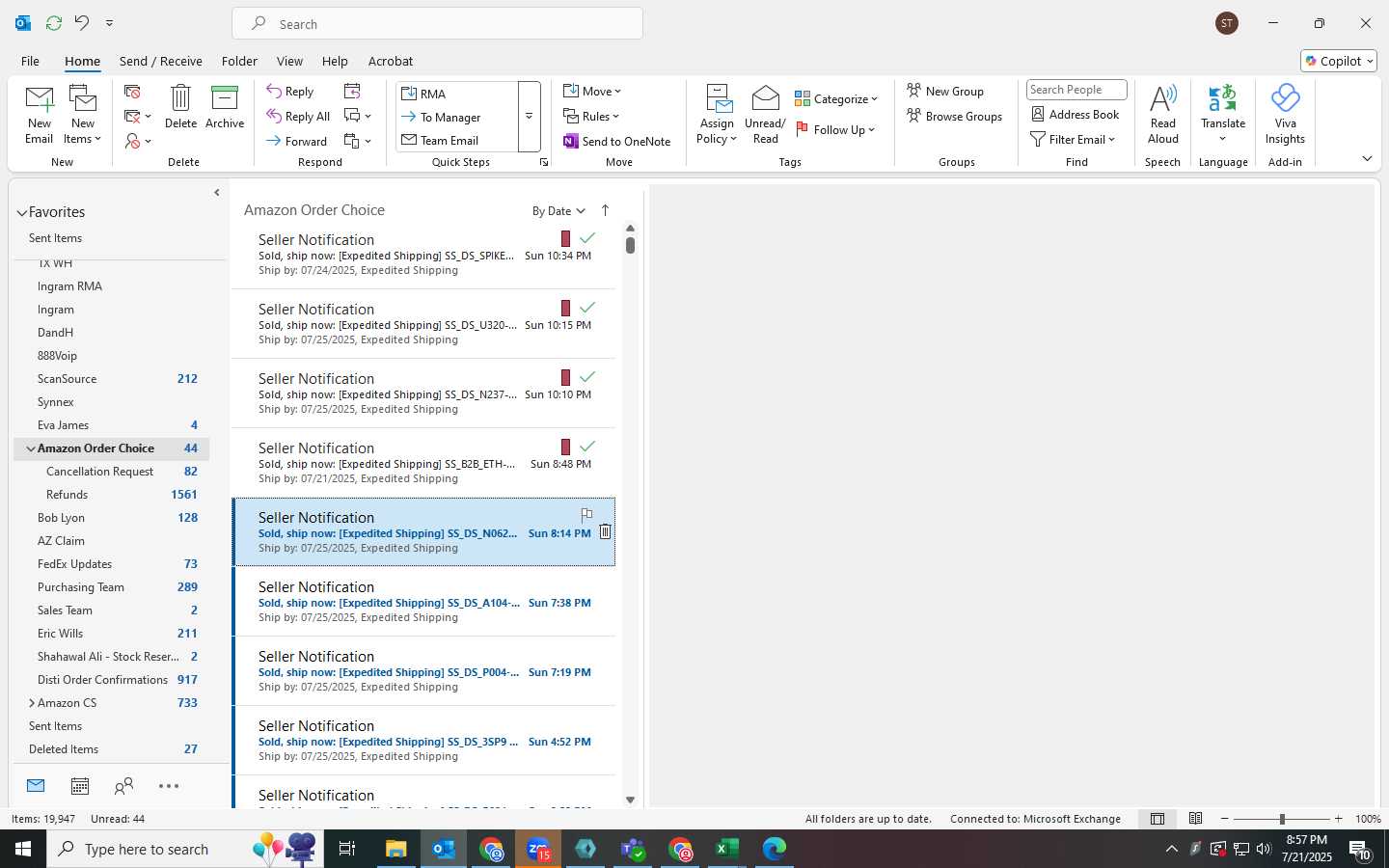The width and height of the screenshot is (1389, 868).
Task: Collapse the folder pane arrow
Action: click(216, 193)
